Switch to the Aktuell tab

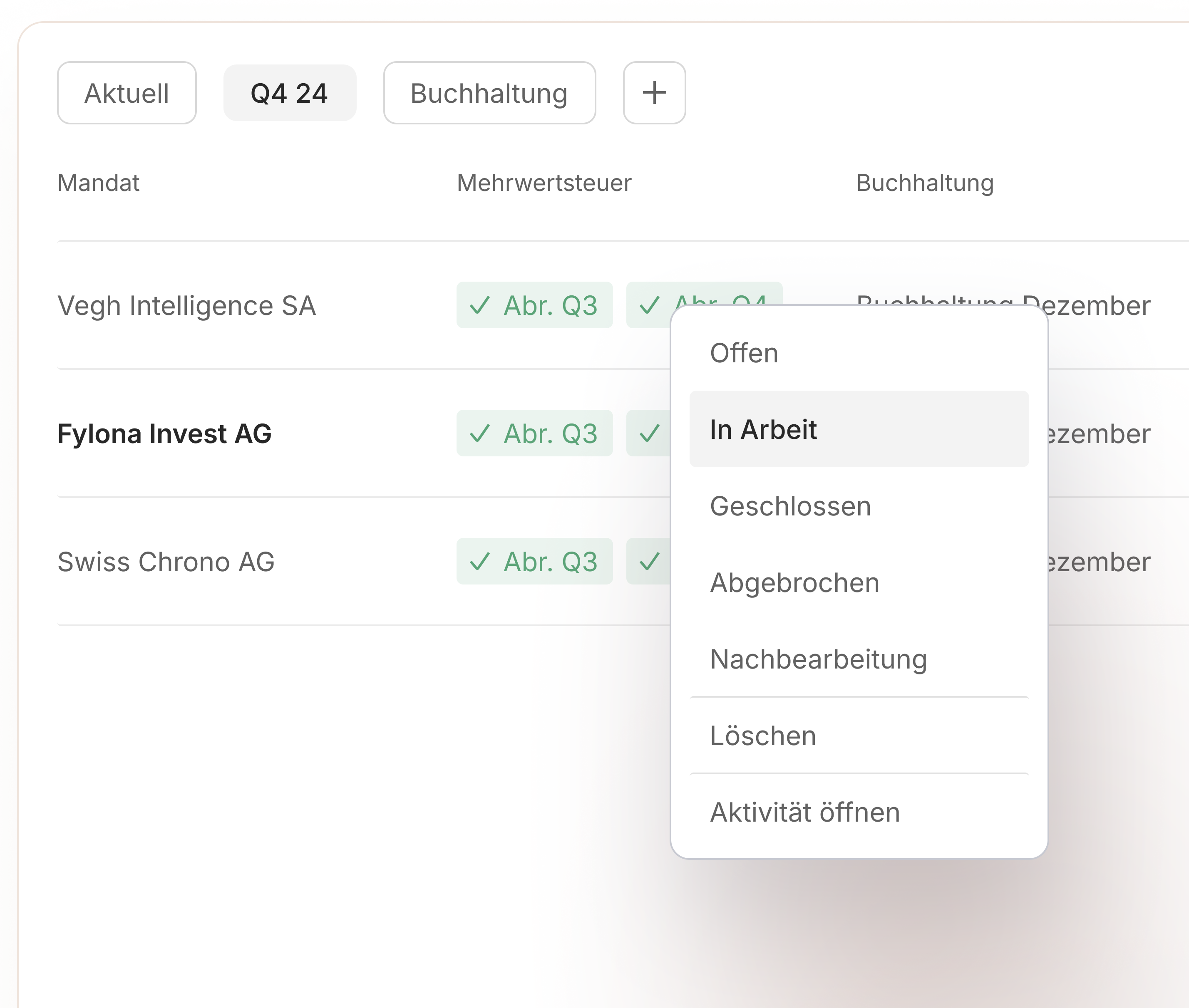127,93
